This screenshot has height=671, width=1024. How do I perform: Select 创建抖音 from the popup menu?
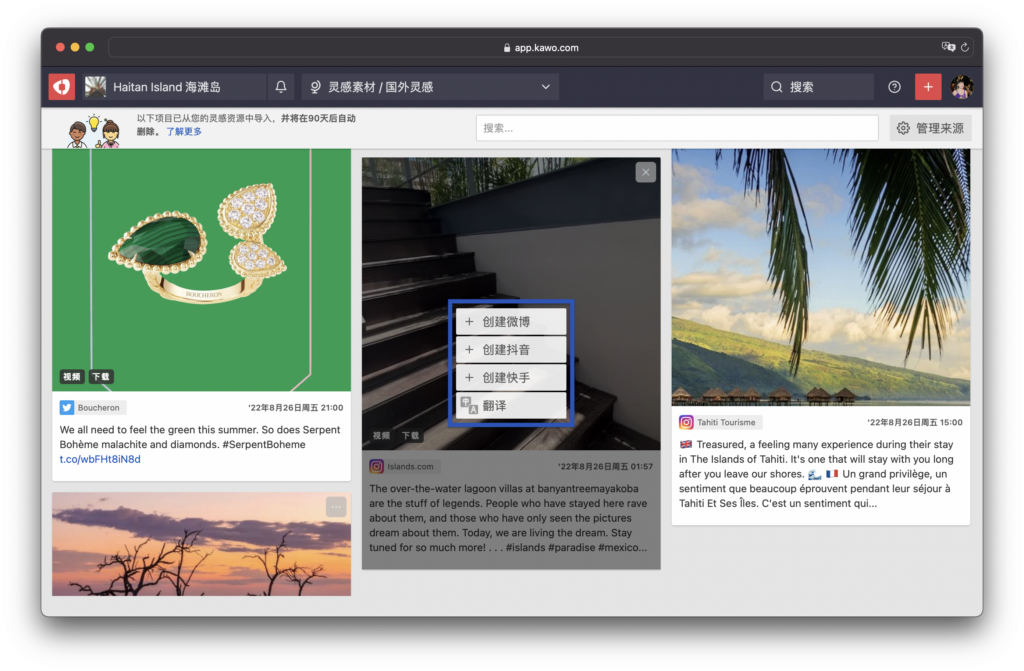click(x=511, y=350)
